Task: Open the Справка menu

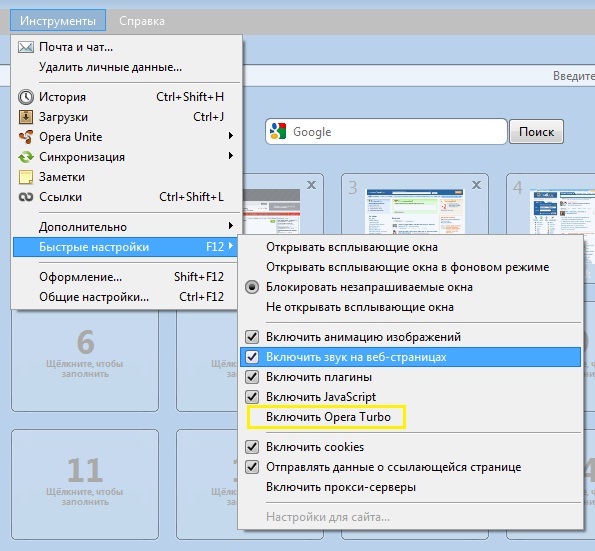Action: point(142,20)
